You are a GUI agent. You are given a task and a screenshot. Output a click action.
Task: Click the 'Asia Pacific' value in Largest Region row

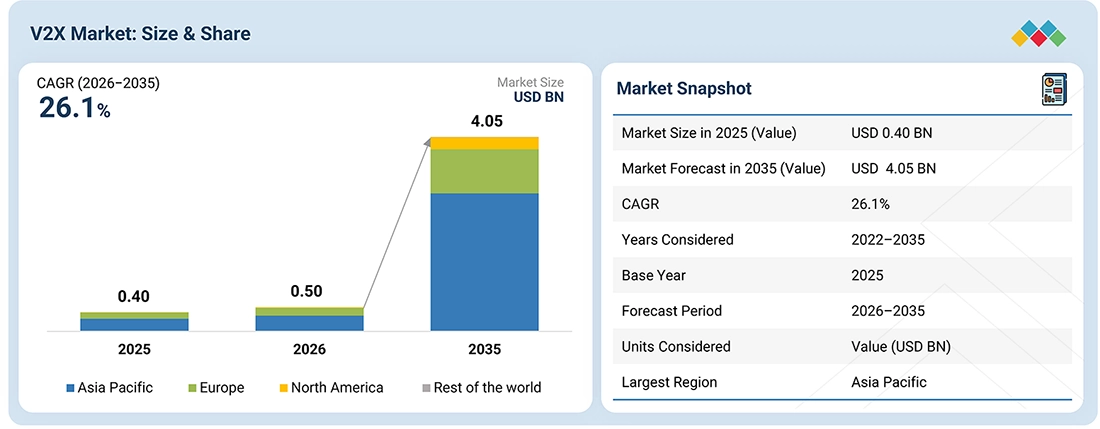click(x=889, y=382)
